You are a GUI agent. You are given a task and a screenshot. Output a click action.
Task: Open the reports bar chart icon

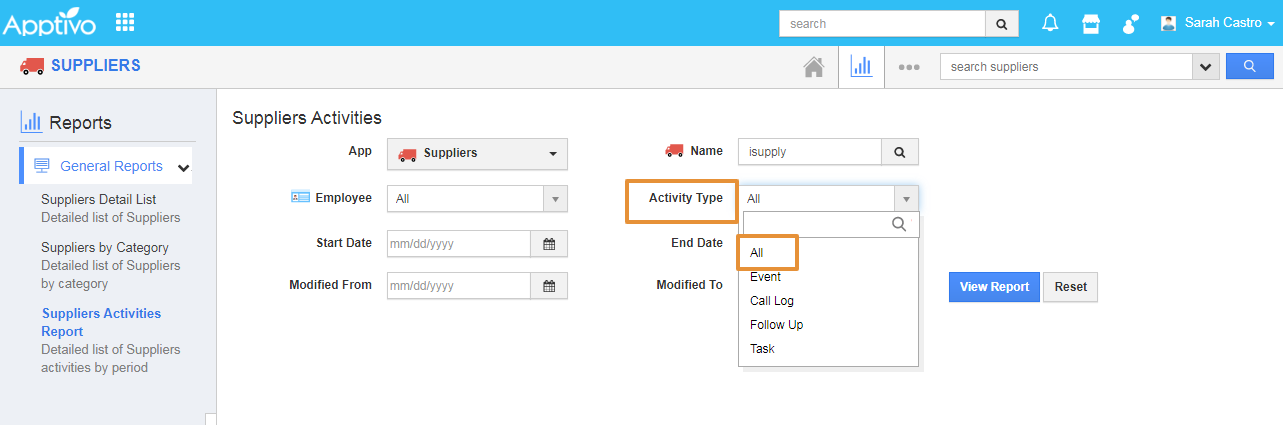coord(860,67)
